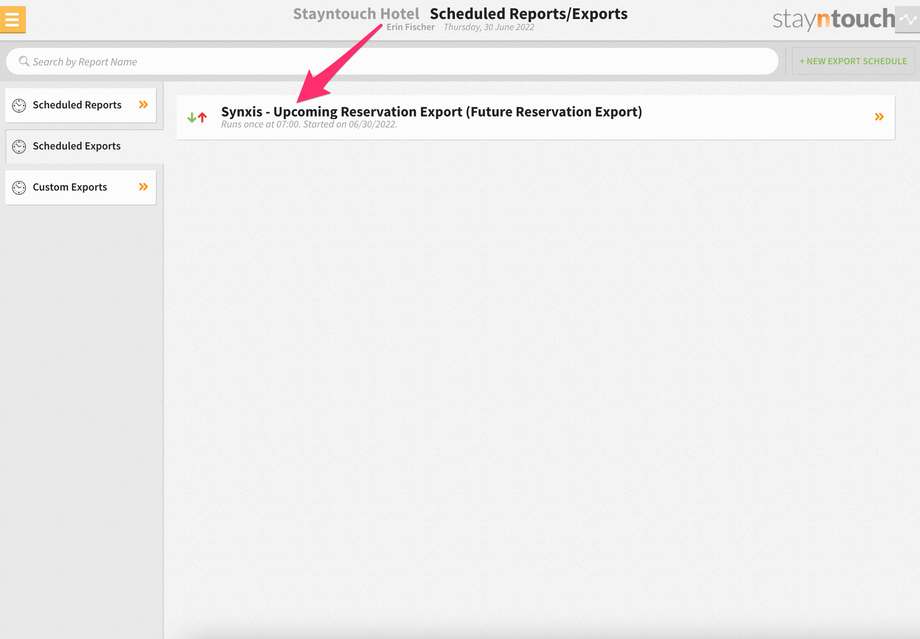Click the activity pulse icon at top right
The image size is (920, 639).
[x=908, y=20]
